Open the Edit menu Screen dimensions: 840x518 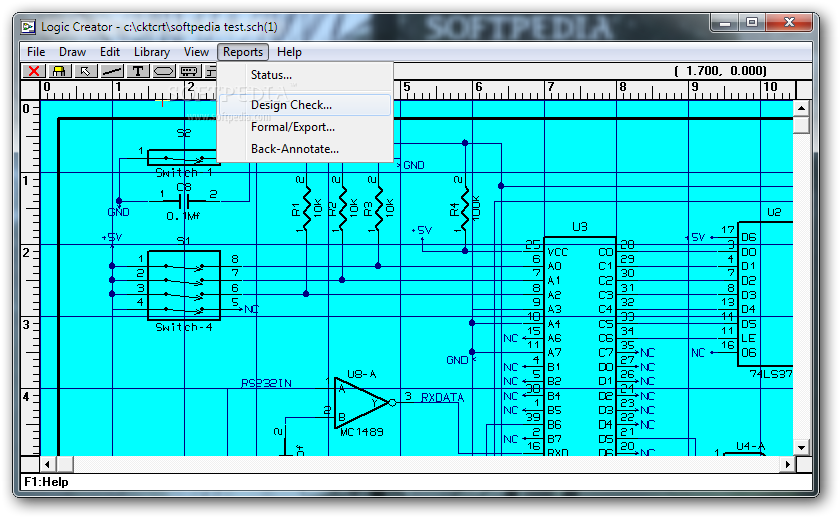point(110,52)
